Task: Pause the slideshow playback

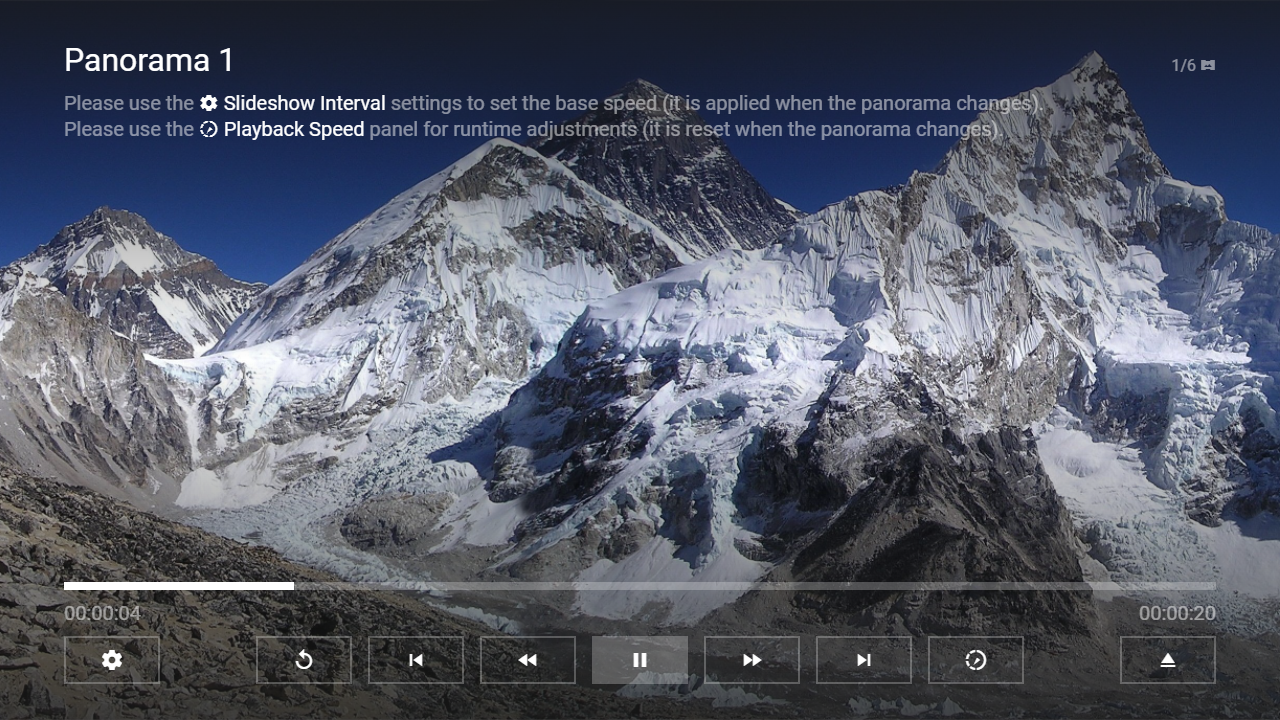Action: (x=640, y=660)
